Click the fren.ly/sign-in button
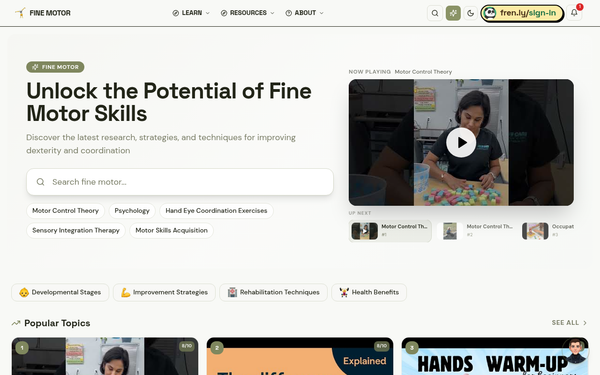This screenshot has height=375, width=600. 522,13
